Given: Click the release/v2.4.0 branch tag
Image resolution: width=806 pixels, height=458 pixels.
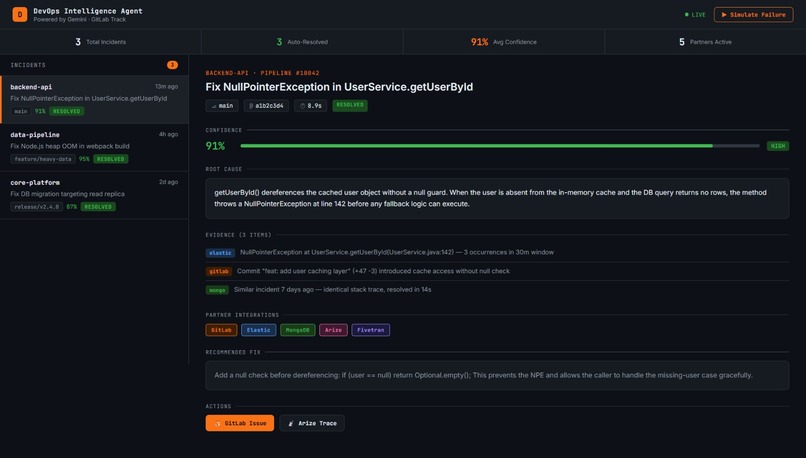Looking at the screenshot, I should pos(36,207).
